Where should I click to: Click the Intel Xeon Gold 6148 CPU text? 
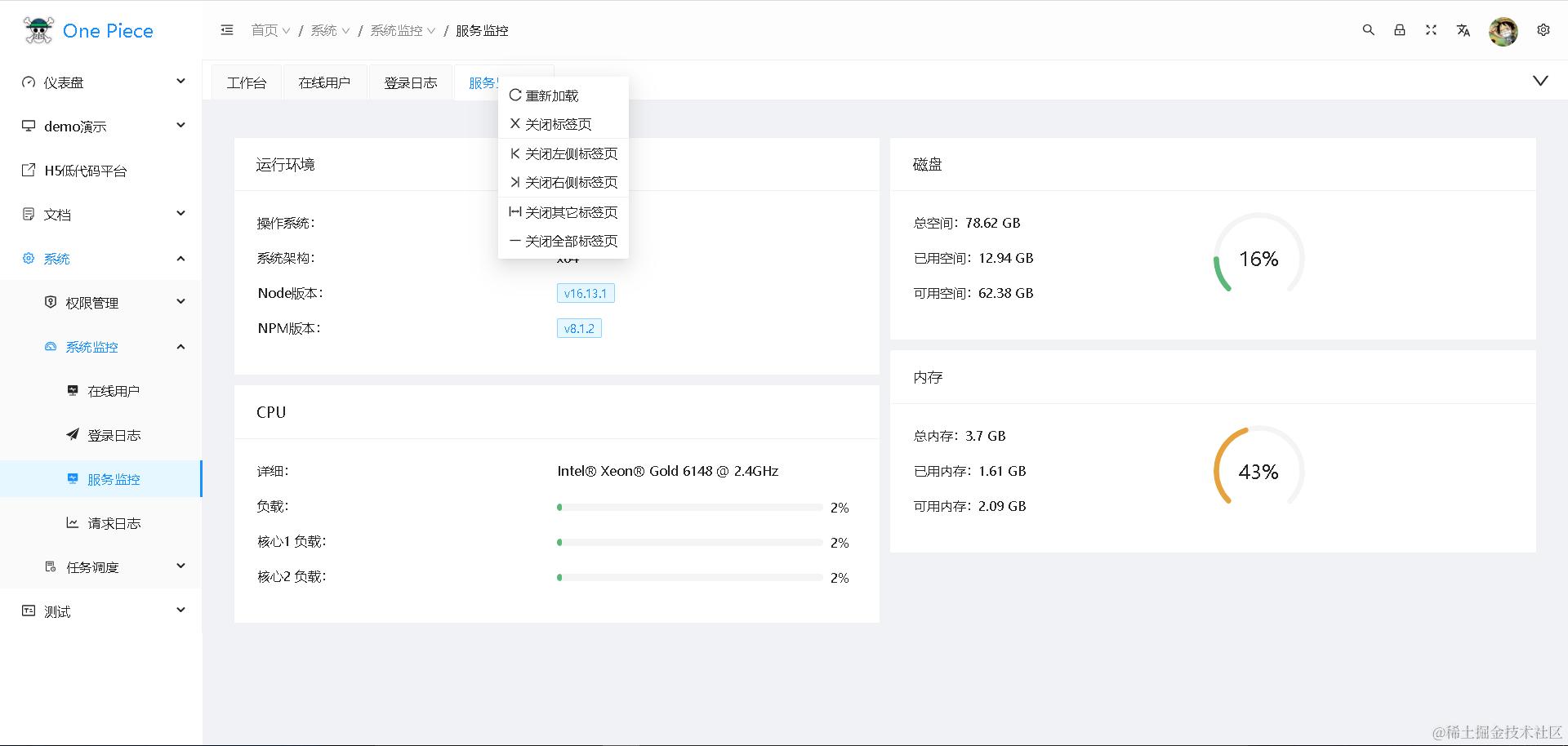point(668,471)
